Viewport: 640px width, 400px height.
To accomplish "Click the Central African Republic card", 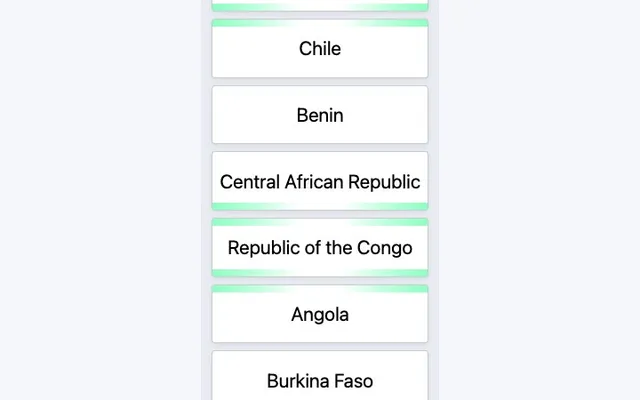I will pos(320,181).
